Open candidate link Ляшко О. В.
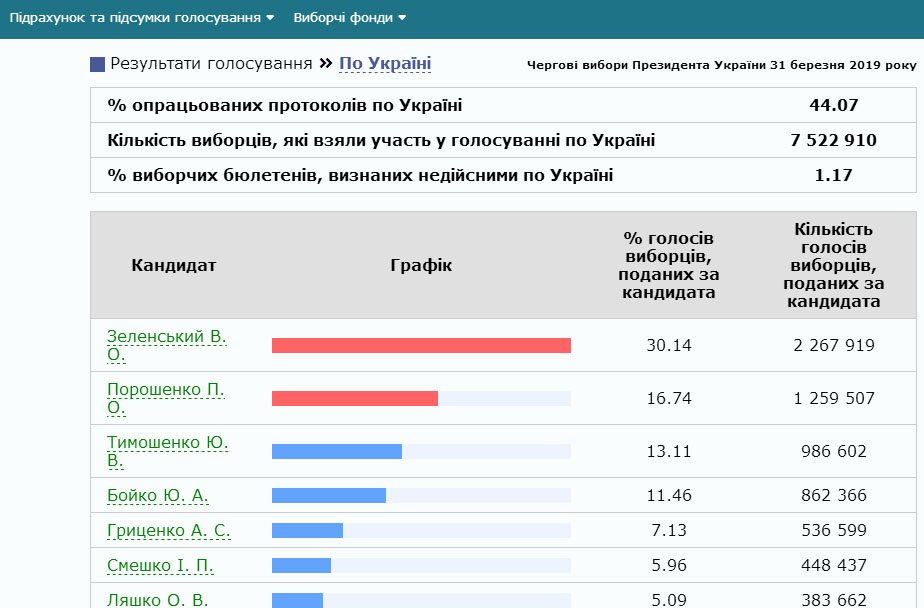Screen dimensions: 924x608 point(157,600)
